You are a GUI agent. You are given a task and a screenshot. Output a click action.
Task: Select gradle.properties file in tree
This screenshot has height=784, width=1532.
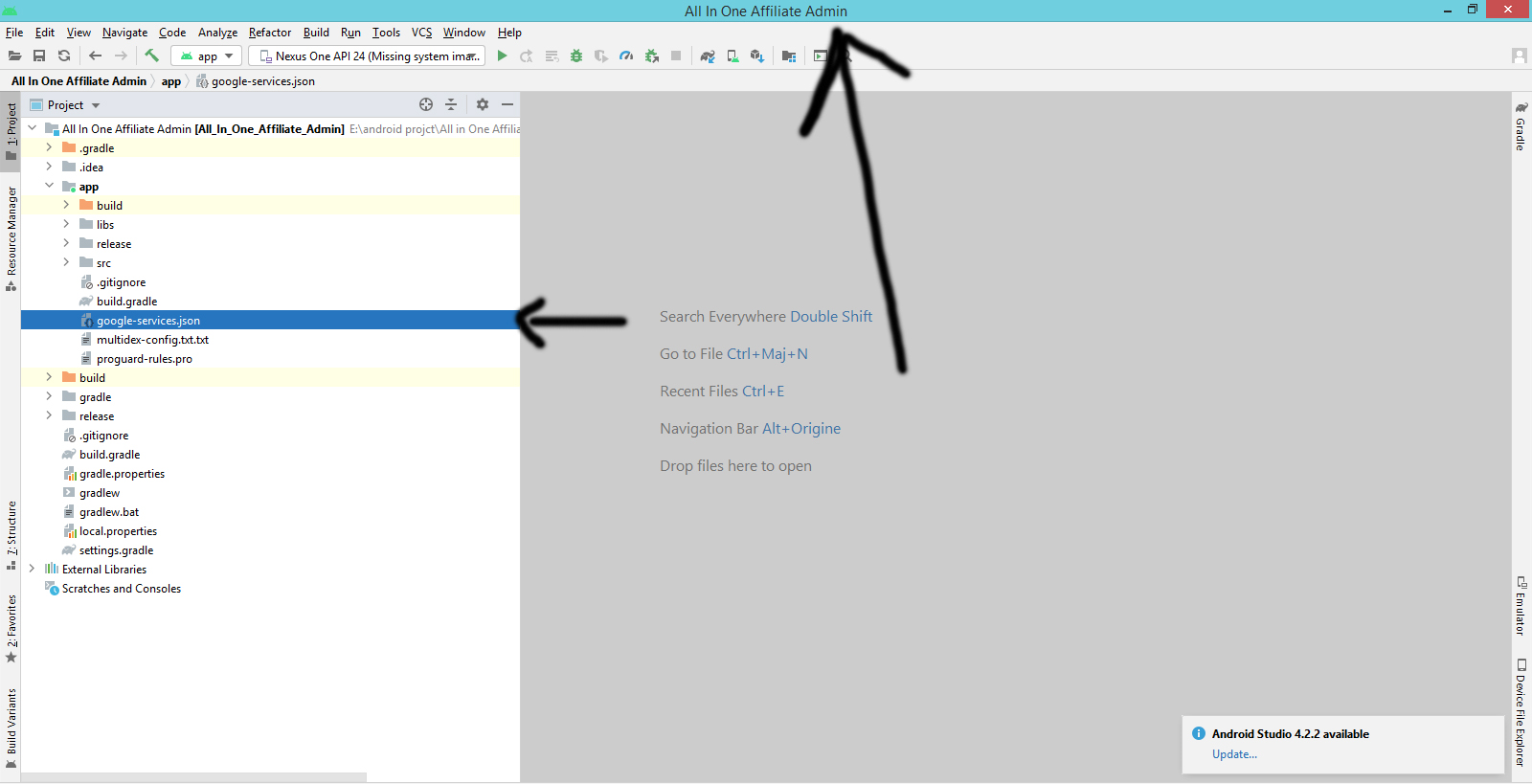click(122, 474)
